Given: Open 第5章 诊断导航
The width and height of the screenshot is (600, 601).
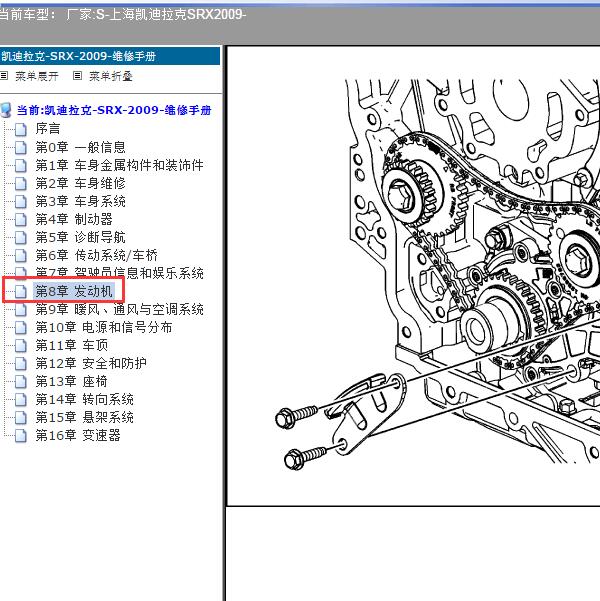Looking at the screenshot, I should (x=81, y=237).
